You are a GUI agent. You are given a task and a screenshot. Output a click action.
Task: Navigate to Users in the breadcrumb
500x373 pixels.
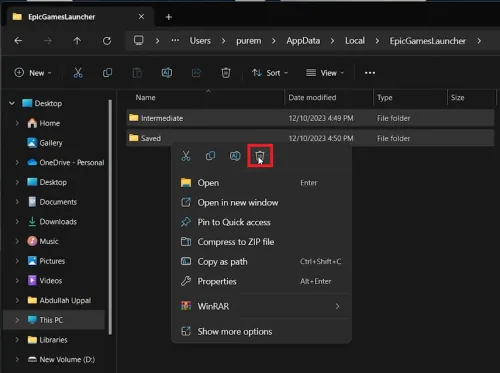click(x=200, y=41)
